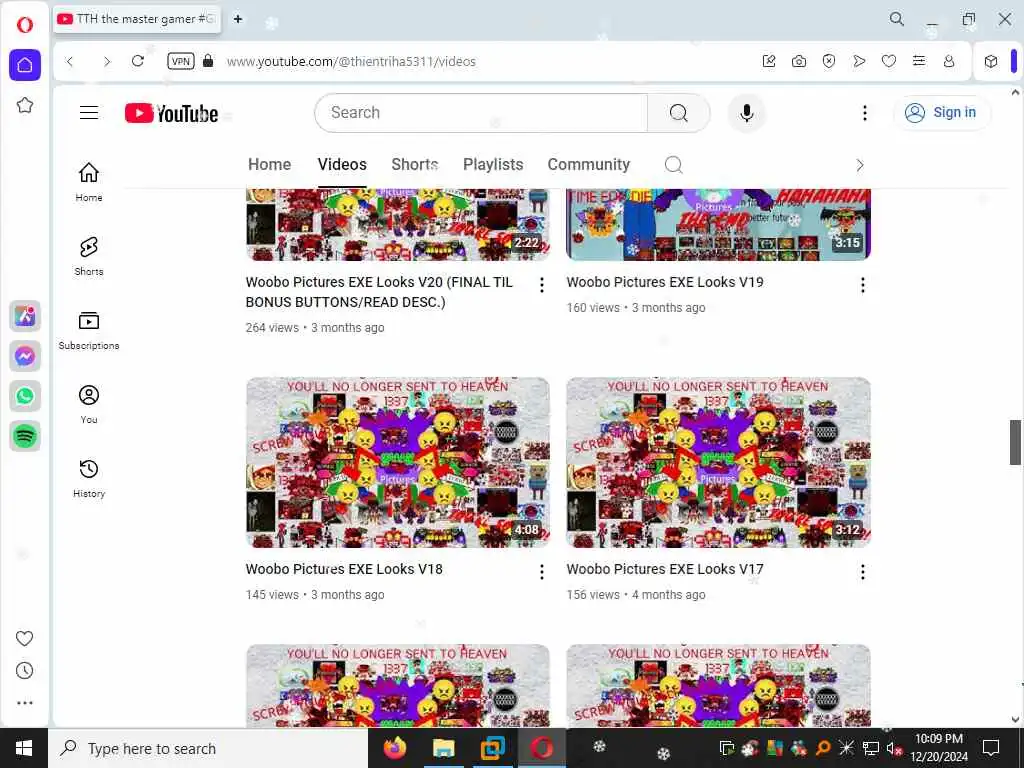Image resolution: width=1024 pixels, height=768 pixels.
Task: Open Subscriptions in mini guide
Action: (x=89, y=330)
